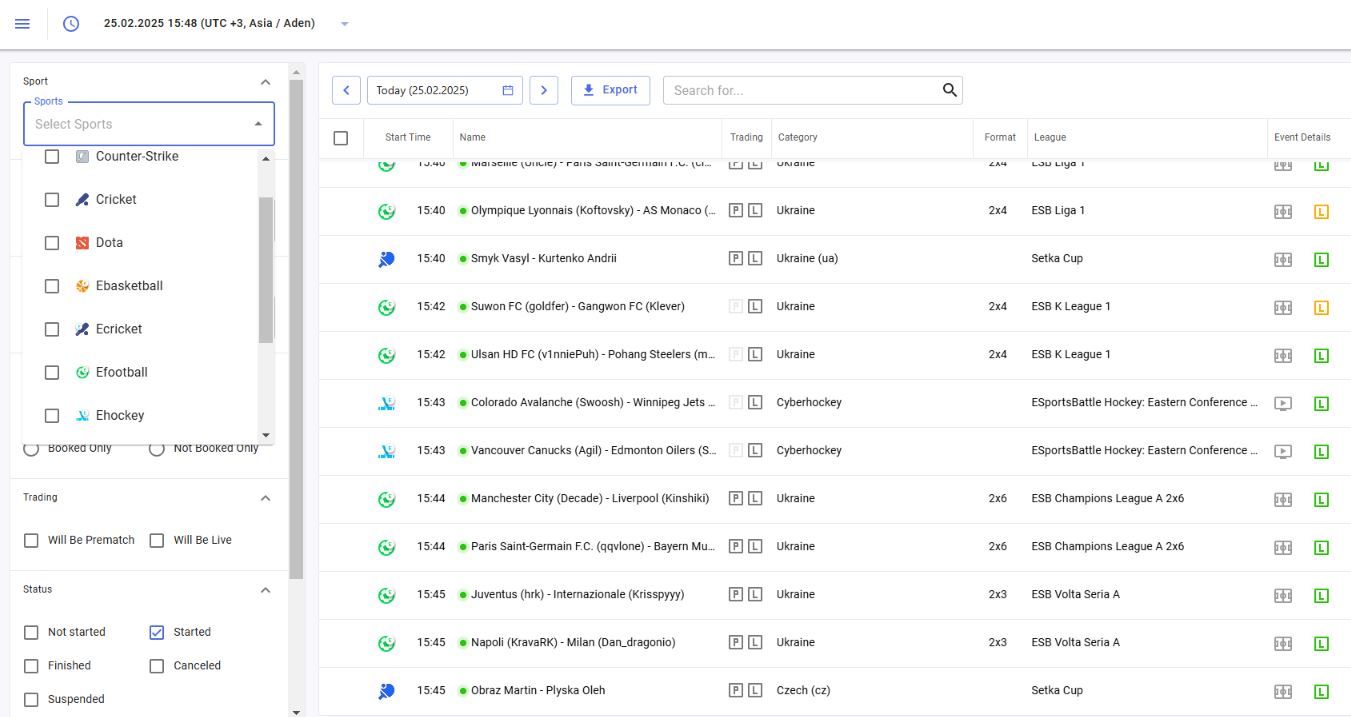Click calendar icon in date field
This screenshot has height=717, width=1351.
508,90
